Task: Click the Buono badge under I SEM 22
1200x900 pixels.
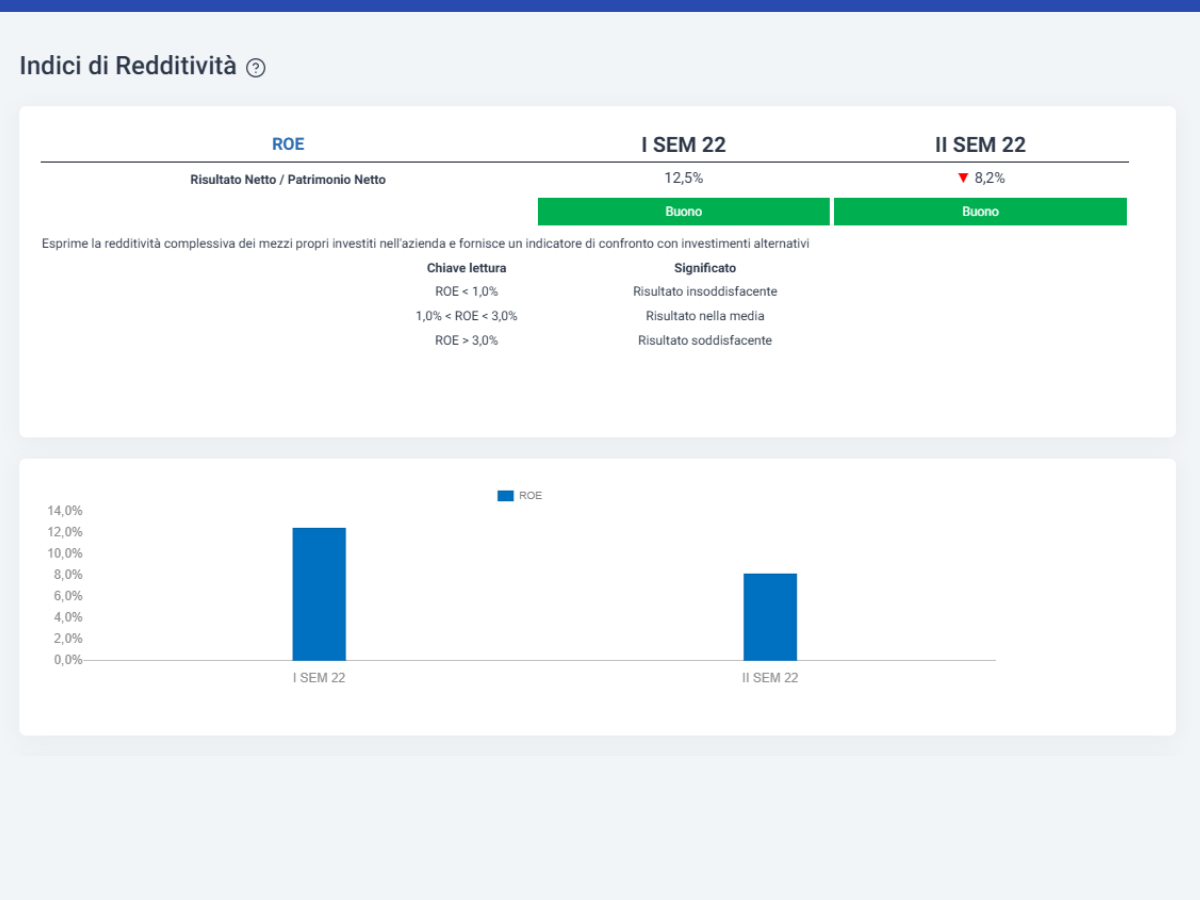Action: tap(684, 211)
